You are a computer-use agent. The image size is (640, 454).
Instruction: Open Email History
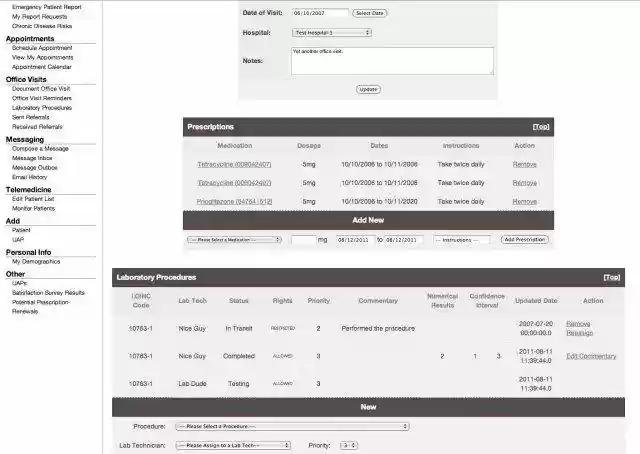click(x=29, y=177)
